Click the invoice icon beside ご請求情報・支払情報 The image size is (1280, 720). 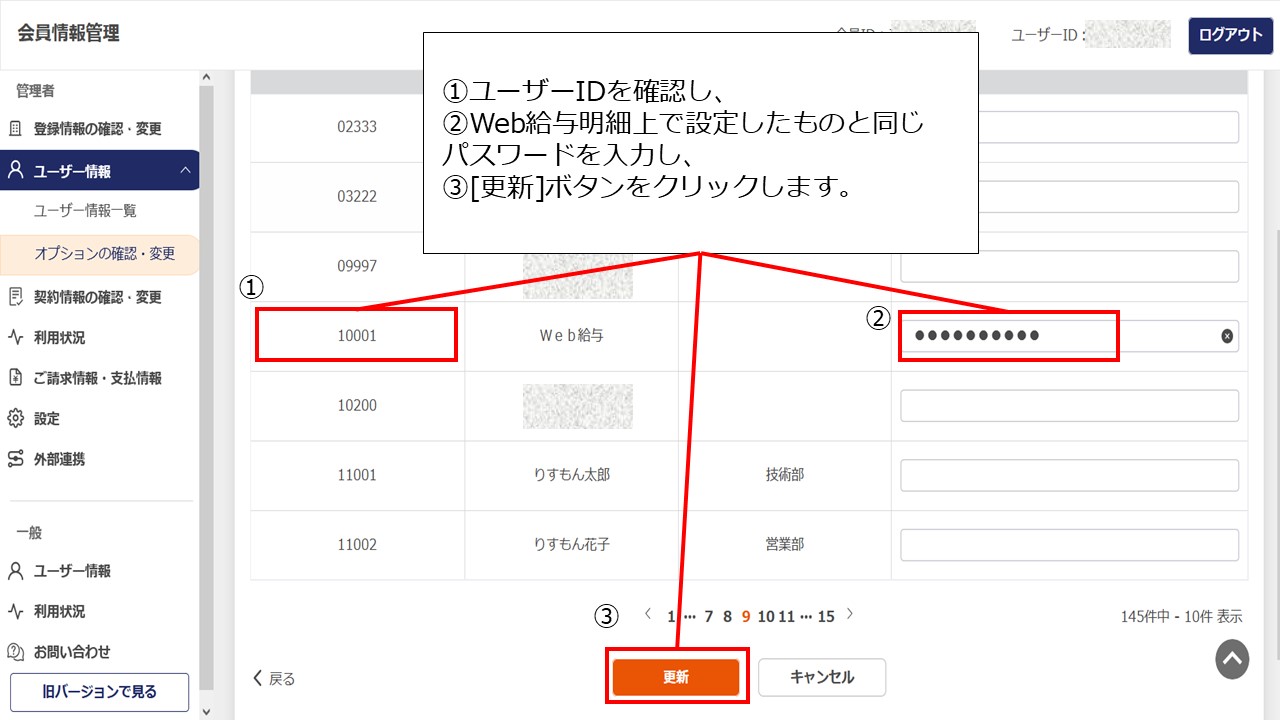(15, 378)
